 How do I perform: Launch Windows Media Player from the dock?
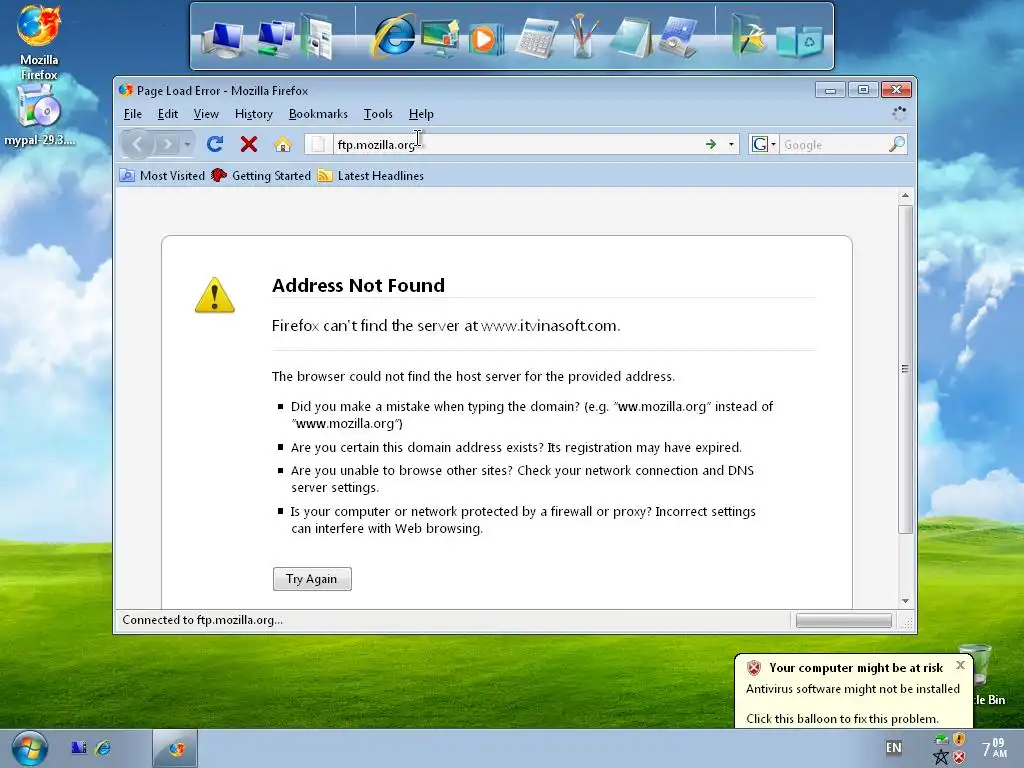pyautogui.click(x=485, y=39)
